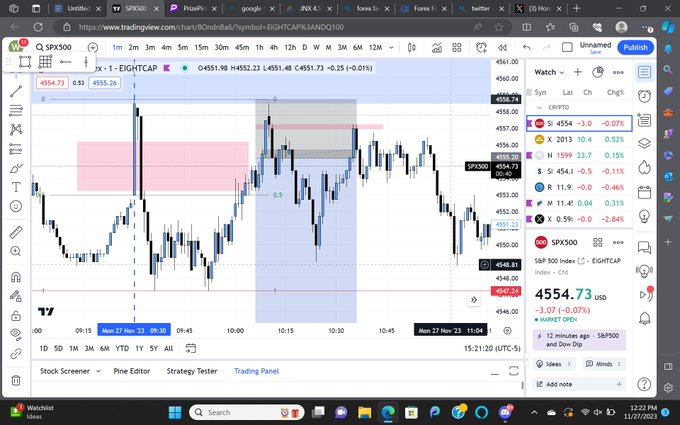
Task: Open the Ideas link
Action: pyautogui.click(x=554, y=364)
